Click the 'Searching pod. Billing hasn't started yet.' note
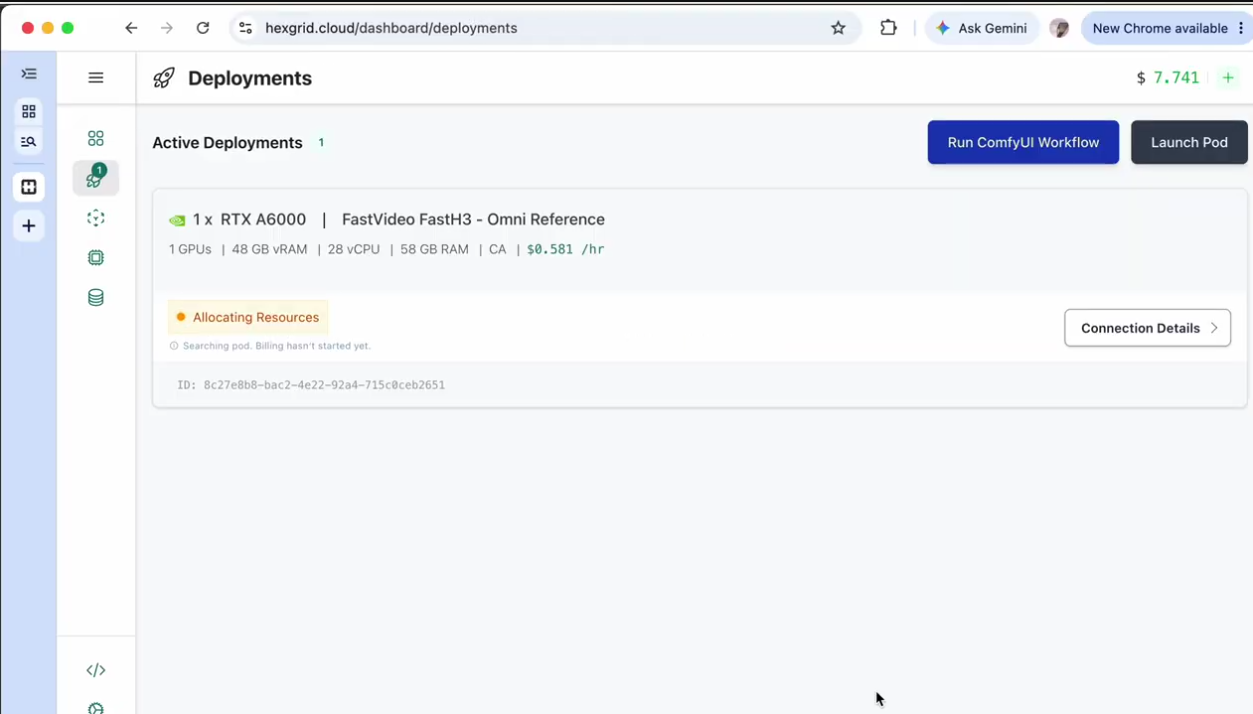 (277, 346)
